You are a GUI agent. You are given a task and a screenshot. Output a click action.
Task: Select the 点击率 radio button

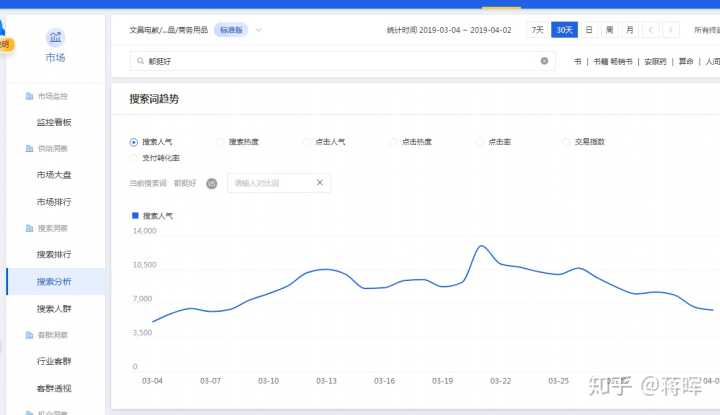[x=480, y=142]
